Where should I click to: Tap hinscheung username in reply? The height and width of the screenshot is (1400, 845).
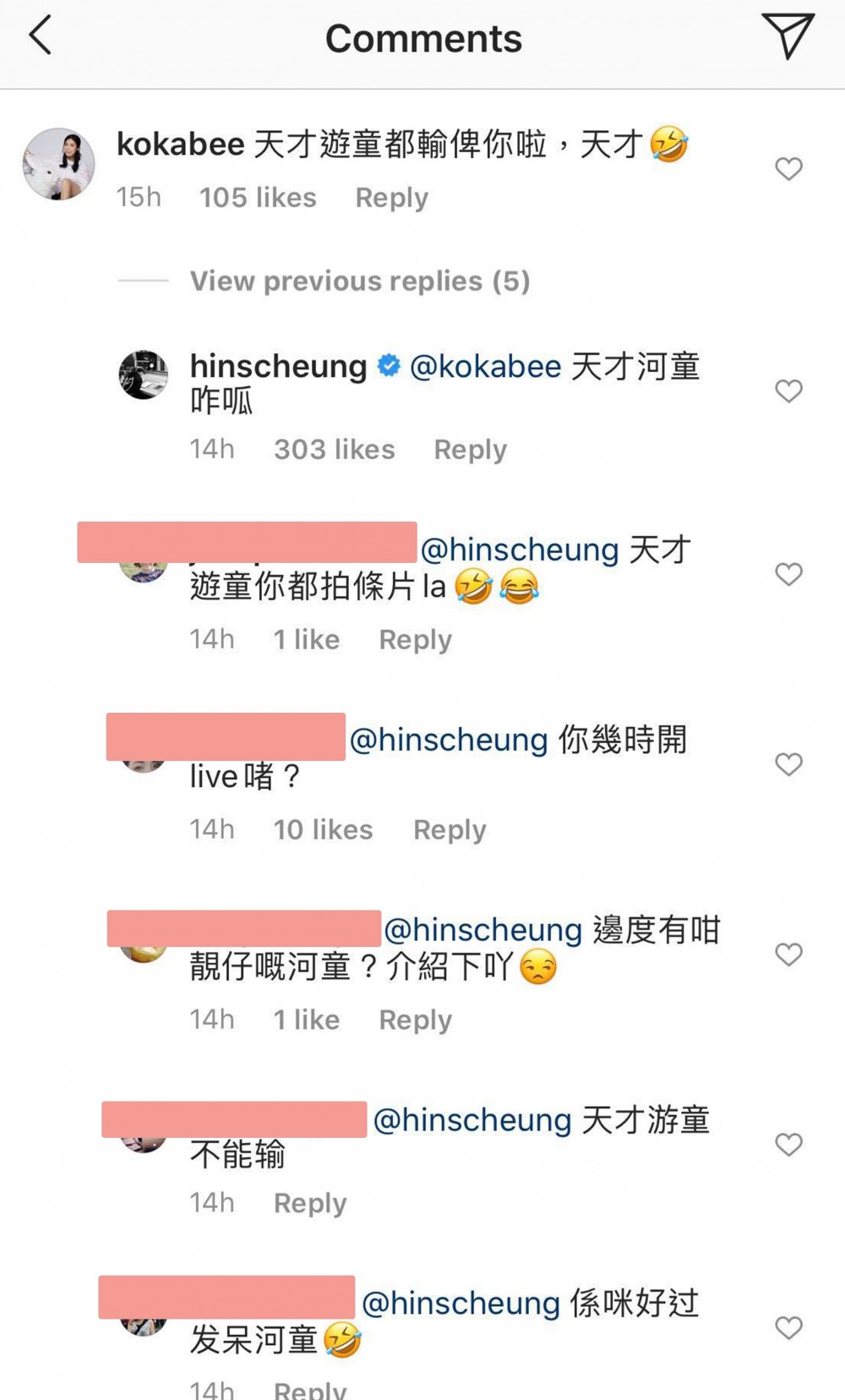click(278, 367)
